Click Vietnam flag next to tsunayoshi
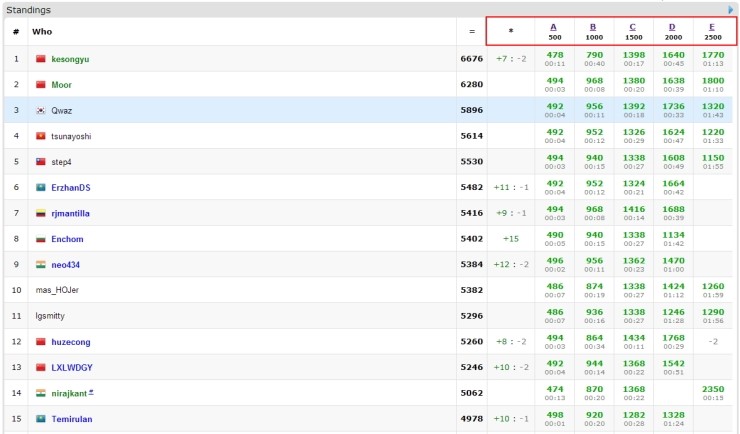This screenshot has height=434, width=740. tap(41, 136)
